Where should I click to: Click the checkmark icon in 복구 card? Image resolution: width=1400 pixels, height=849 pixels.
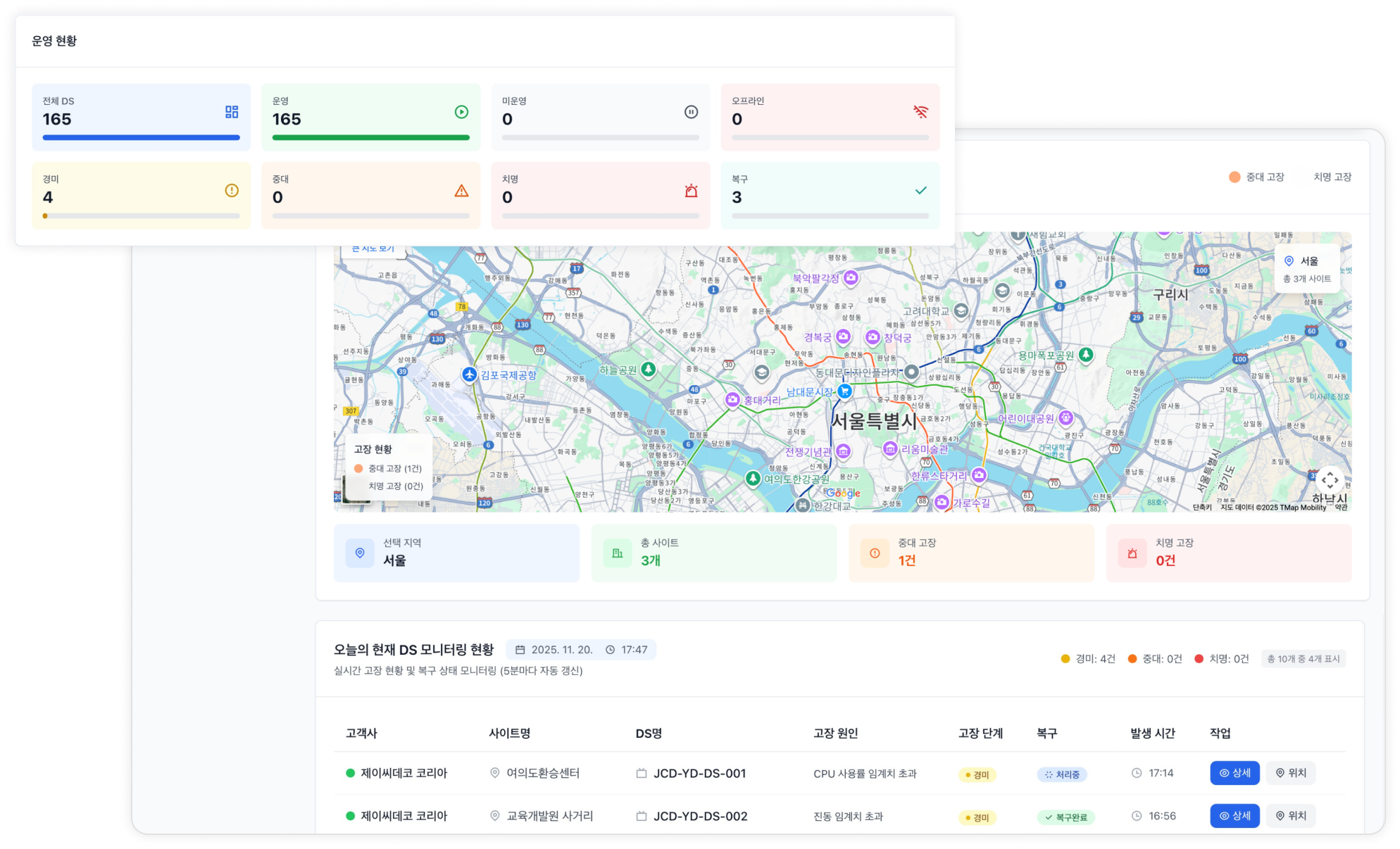920,191
